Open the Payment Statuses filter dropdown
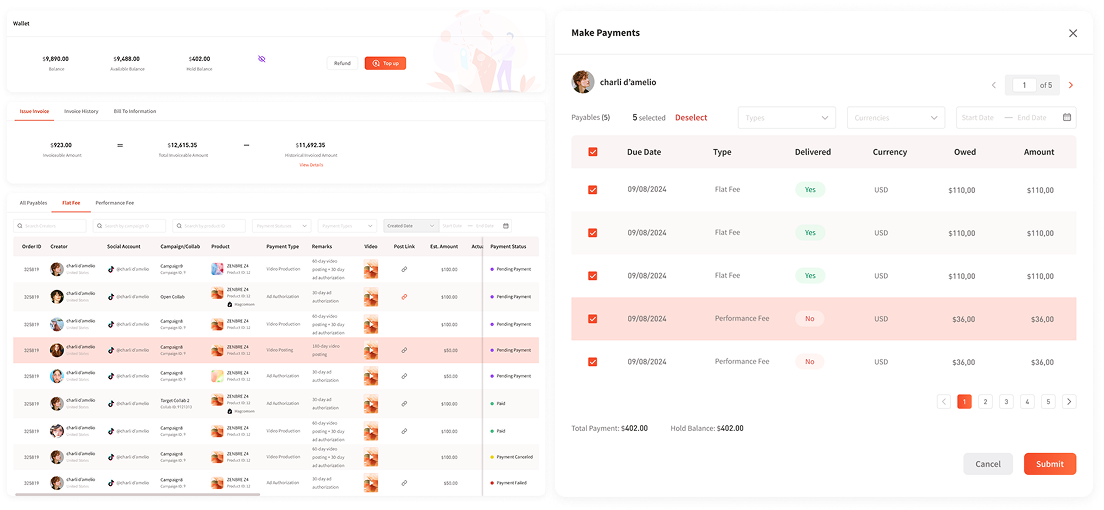The height and width of the screenshot is (510, 1104). click(x=281, y=226)
